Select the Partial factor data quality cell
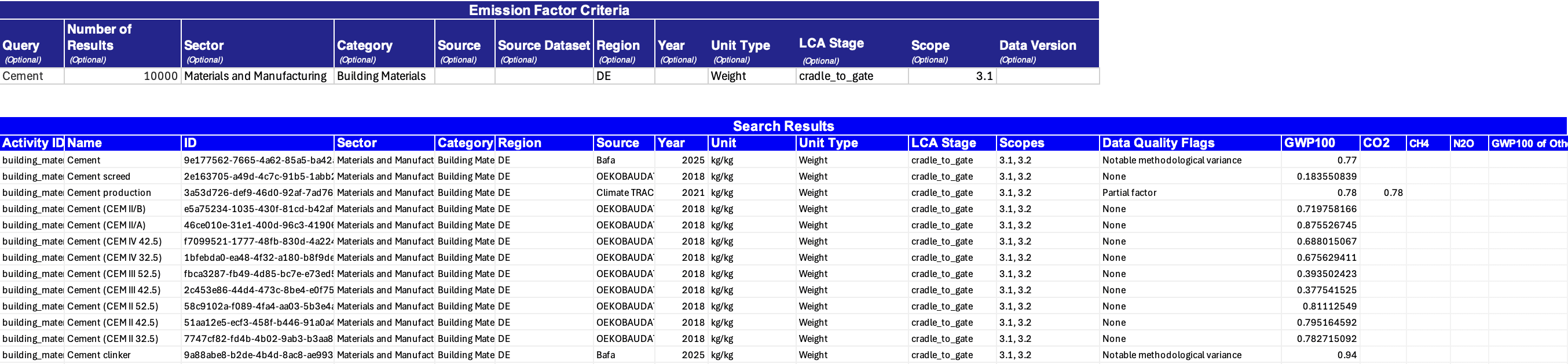1568x364 pixels. pos(1189,192)
